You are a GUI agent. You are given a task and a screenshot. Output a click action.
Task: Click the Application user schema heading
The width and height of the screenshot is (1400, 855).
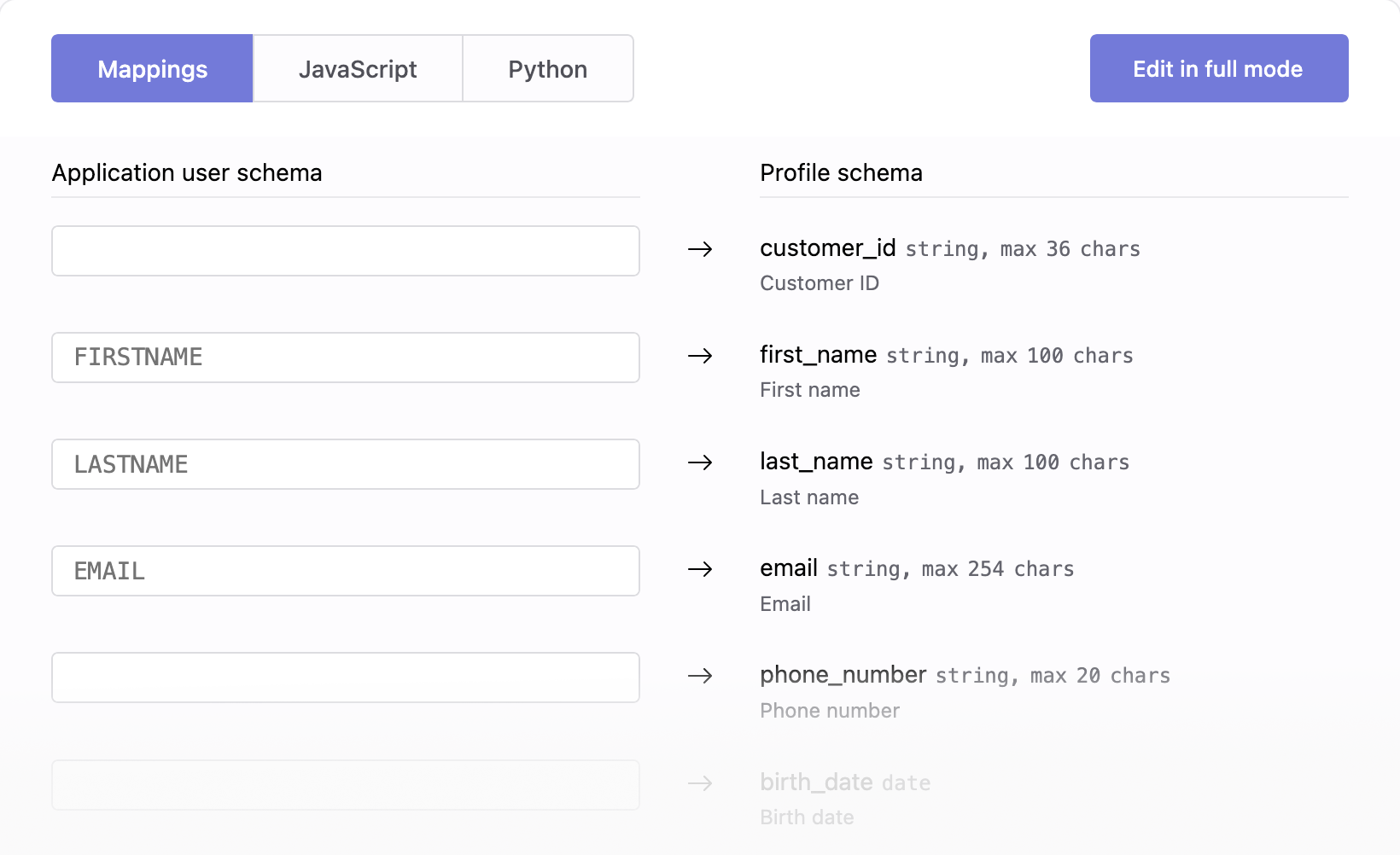(187, 173)
